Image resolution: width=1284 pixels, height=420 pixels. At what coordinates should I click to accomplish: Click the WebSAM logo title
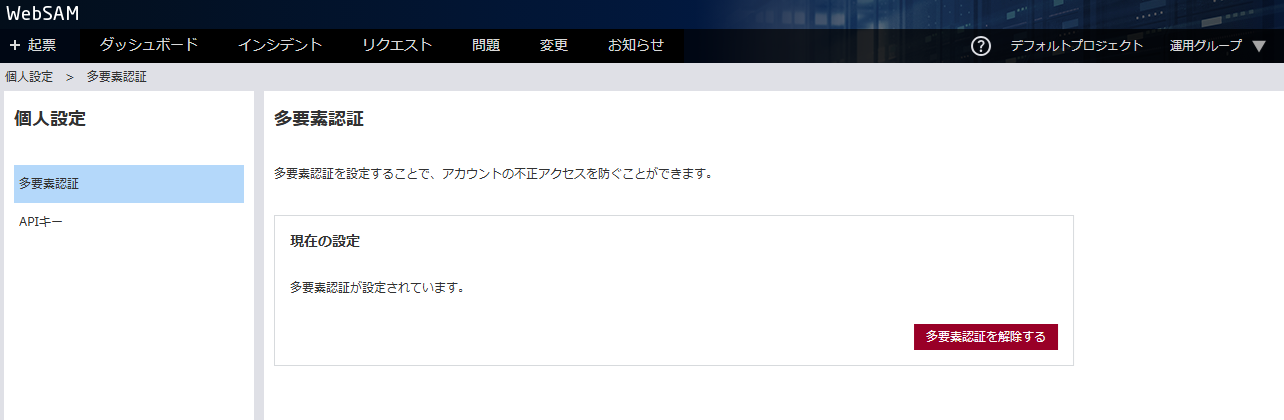coord(43,14)
